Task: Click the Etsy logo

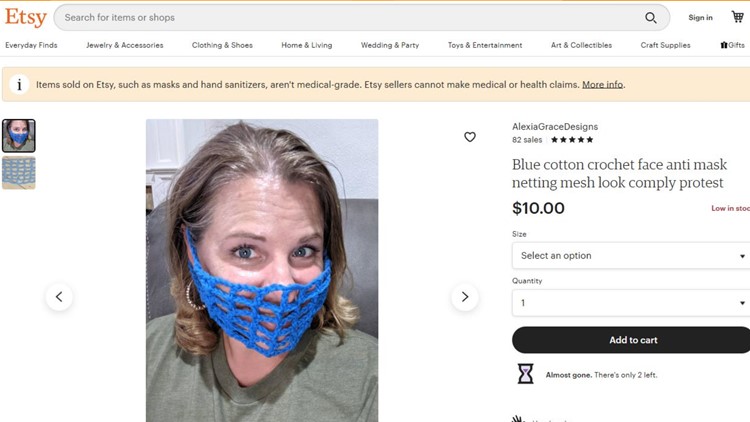Action: coord(26,18)
